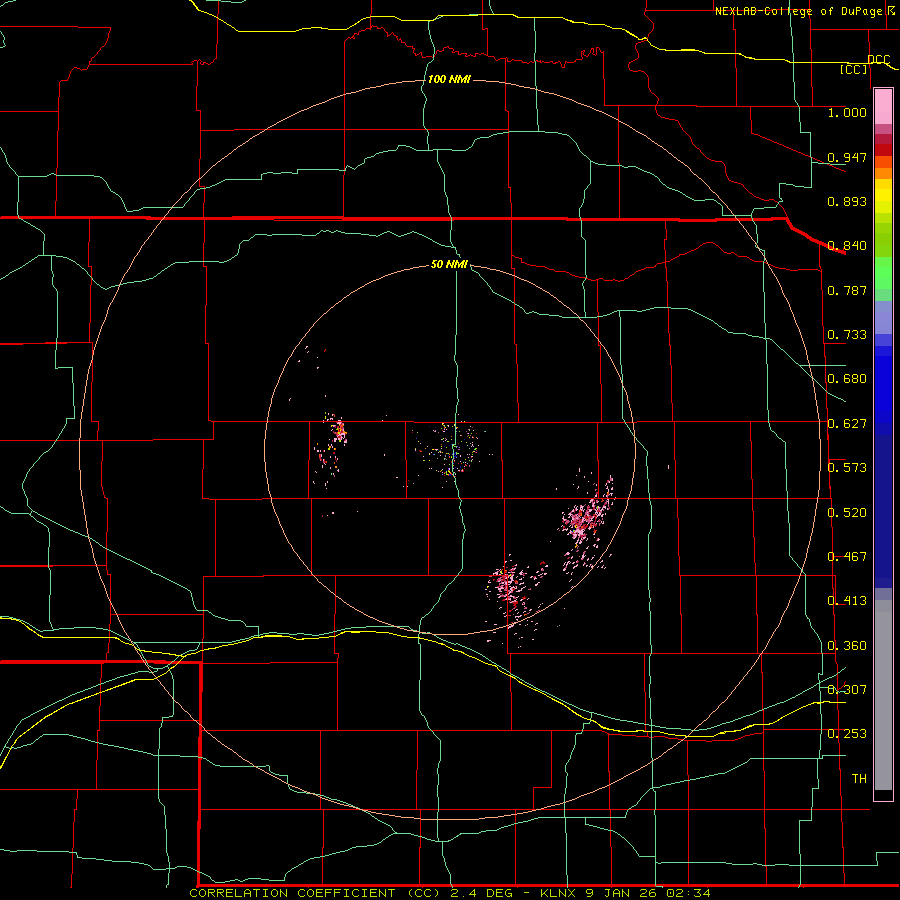Click the 0.627 color scale value
900x900 pixels.
coord(847,424)
